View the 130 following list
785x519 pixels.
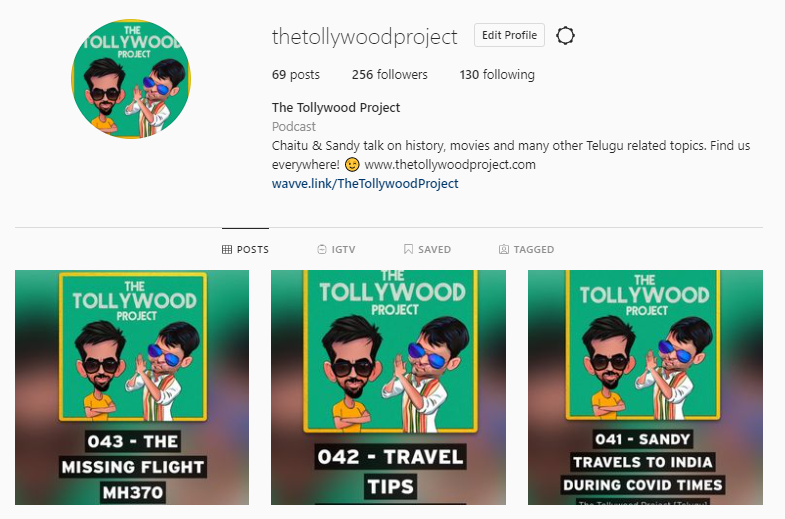497,75
